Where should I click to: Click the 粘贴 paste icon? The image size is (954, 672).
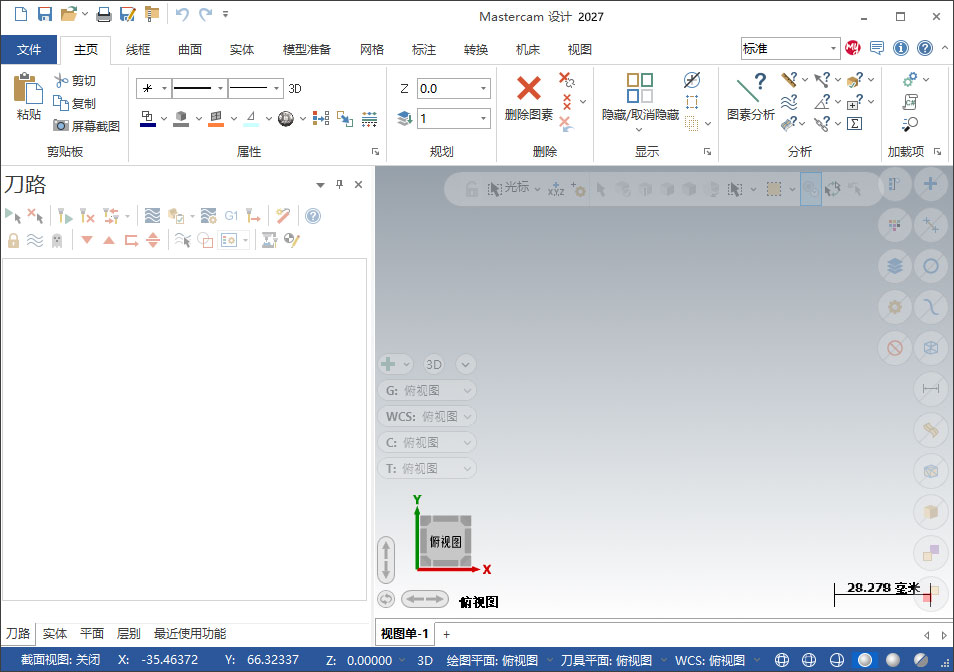(x=29, y=89)
